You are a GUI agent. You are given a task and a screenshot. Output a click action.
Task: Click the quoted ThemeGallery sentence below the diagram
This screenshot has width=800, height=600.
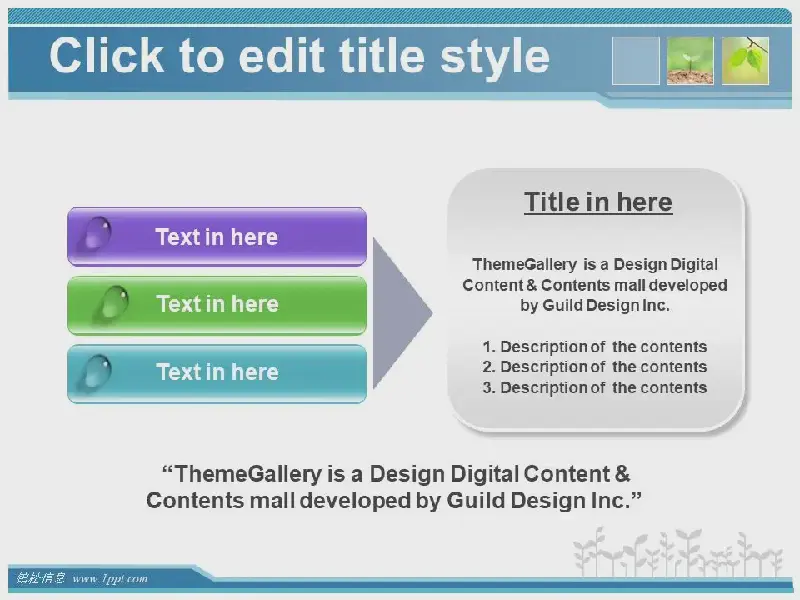tap(394, 487)
